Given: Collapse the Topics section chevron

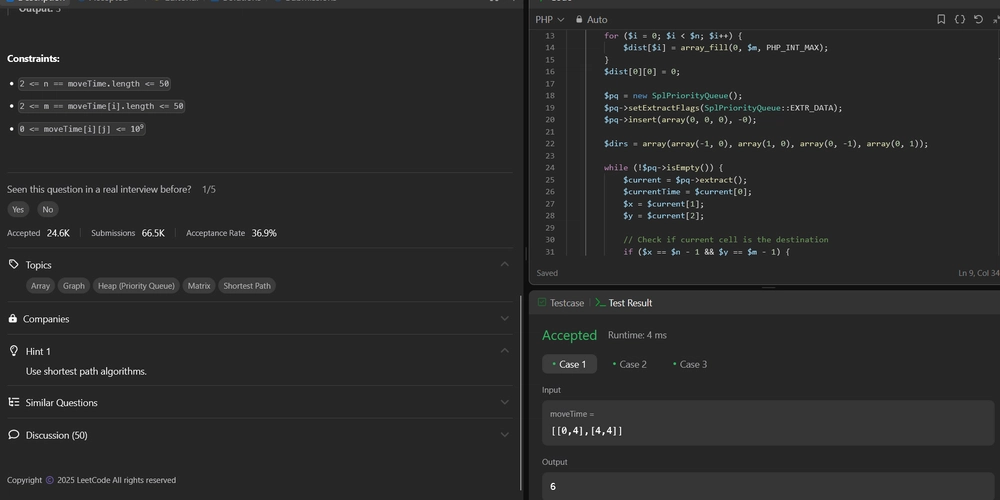Looking at the screenshot, I should 504,264.
